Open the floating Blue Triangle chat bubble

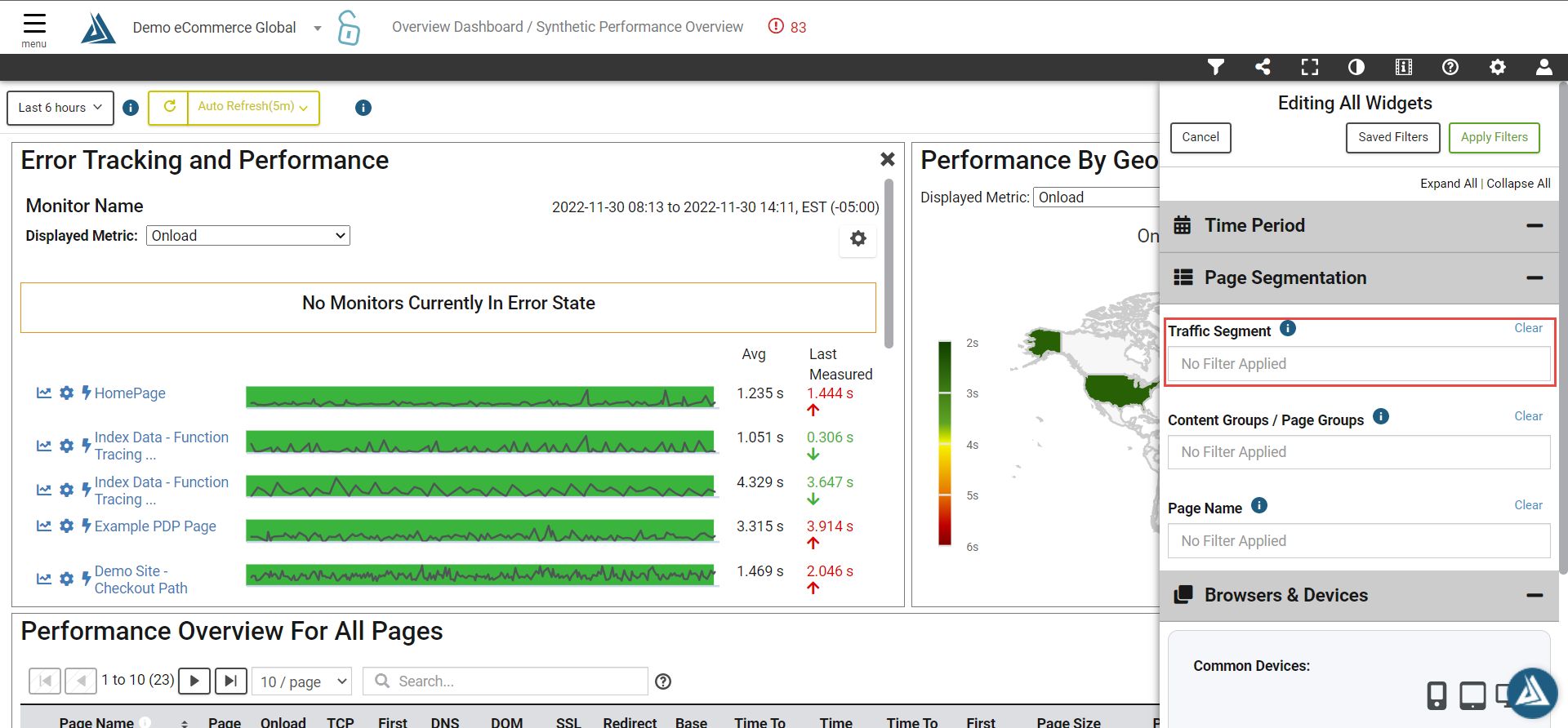1533,693
